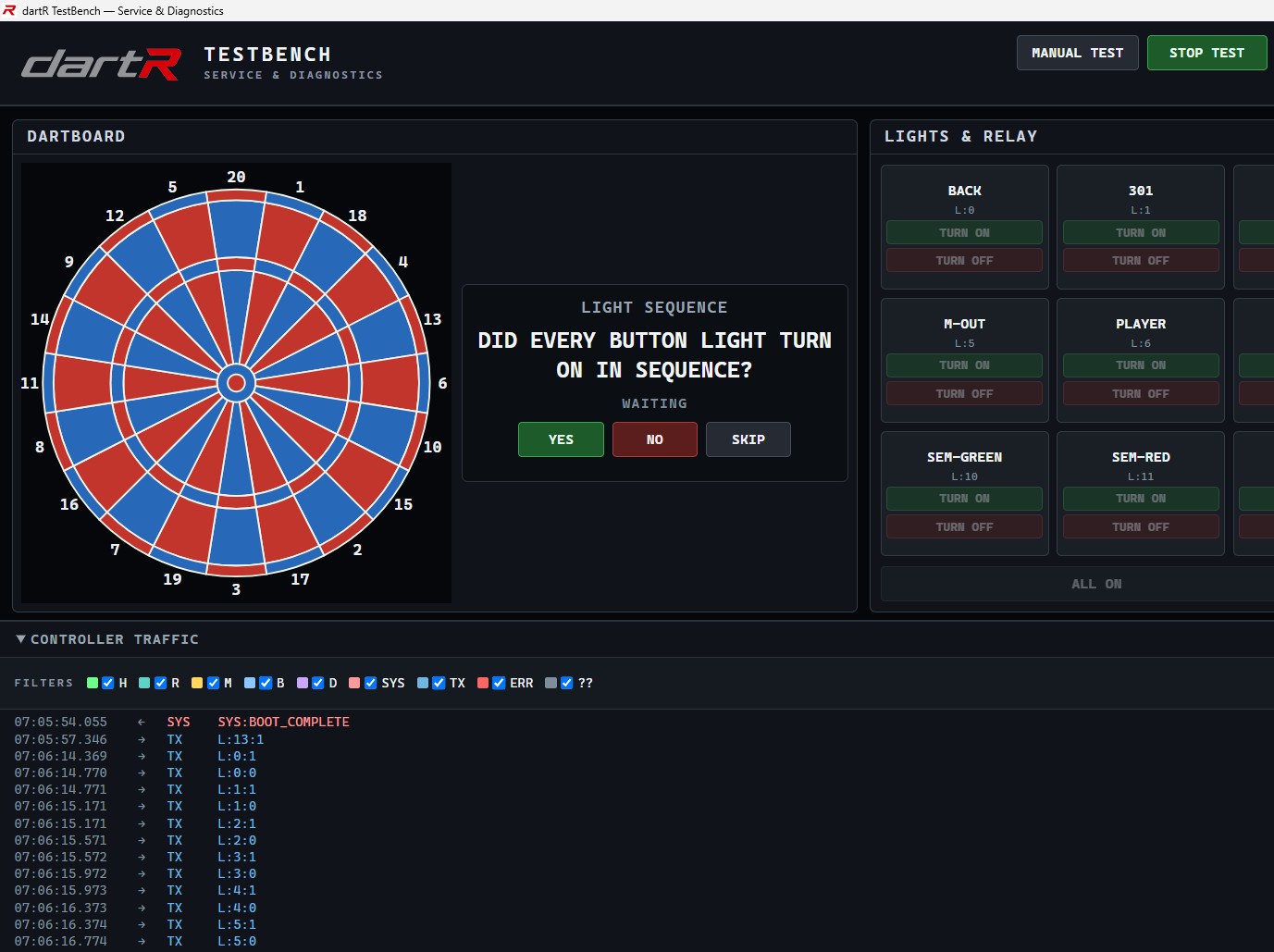Click the DARTBOARD panel heading
This screenshot has height=952, width=1274.
76,136
